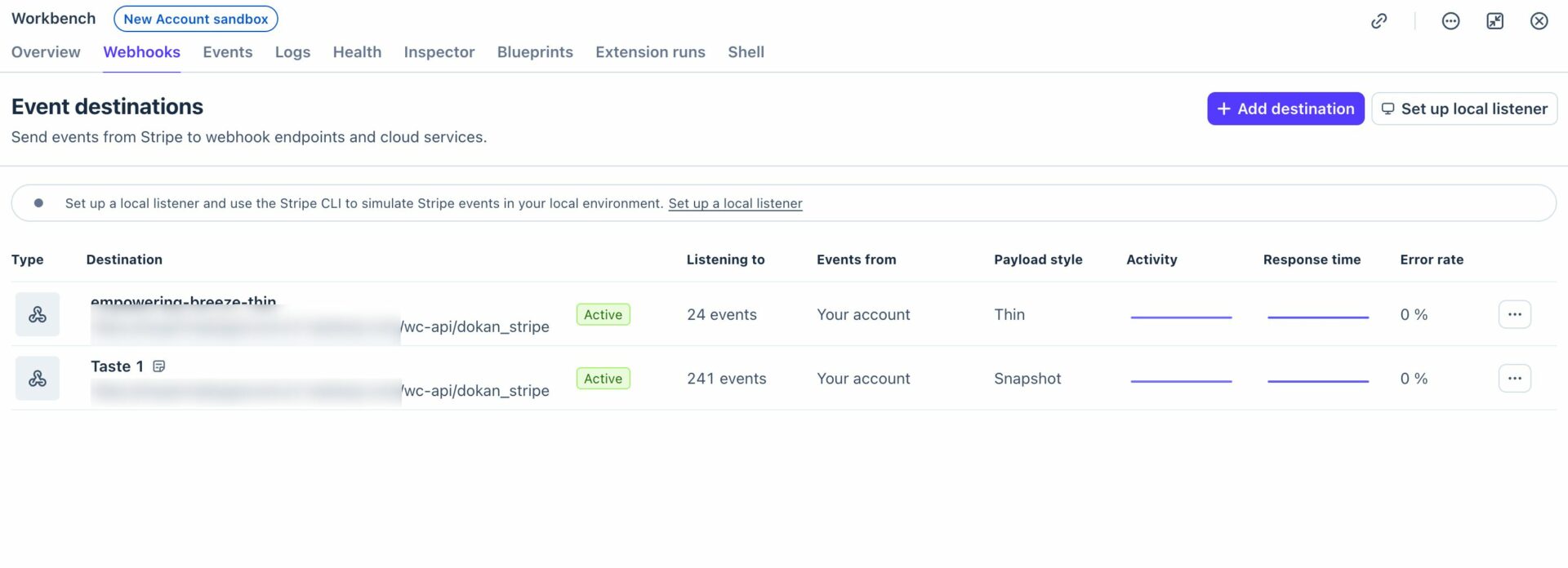Click the 'Destination' column header
This screenshot has height=568, width=1568.
124,260
